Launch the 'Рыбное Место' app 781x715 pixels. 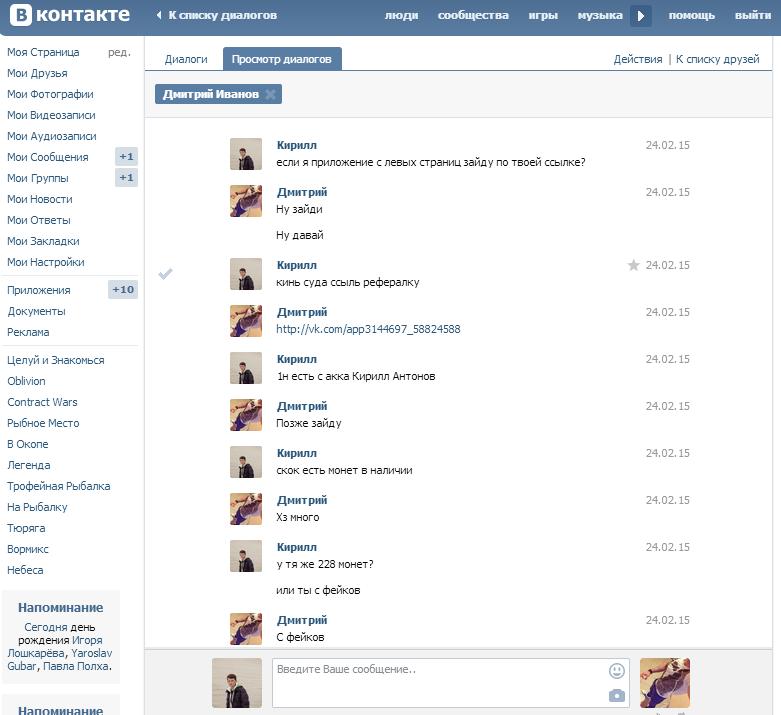(x=43, y=423)
